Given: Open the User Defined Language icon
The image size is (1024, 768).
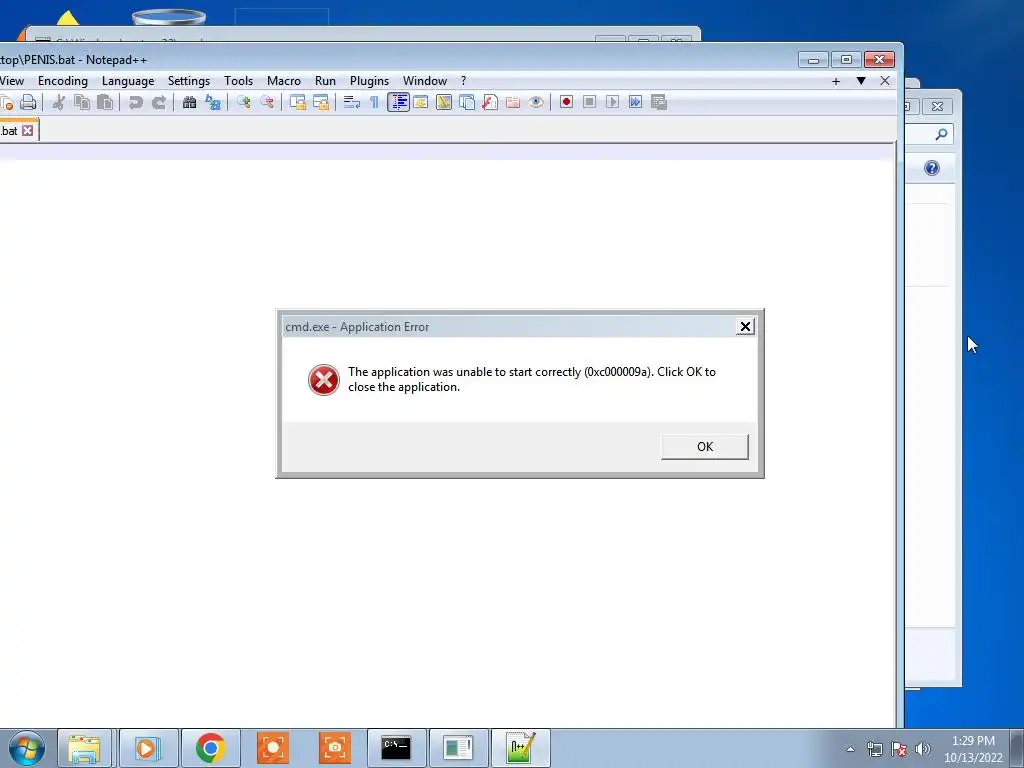Looking at the screenshot, I should 421,103.
